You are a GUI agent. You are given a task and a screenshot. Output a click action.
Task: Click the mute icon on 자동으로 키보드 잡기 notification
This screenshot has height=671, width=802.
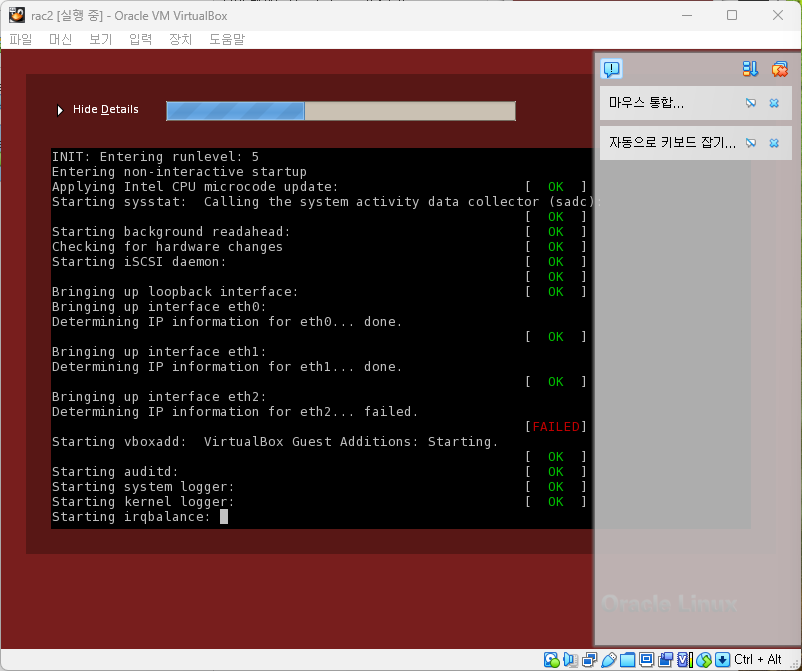[750, 143]
